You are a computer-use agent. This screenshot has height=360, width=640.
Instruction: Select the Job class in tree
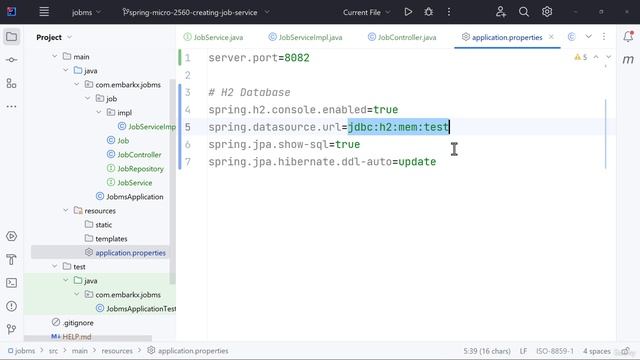(x=118, y=140)
